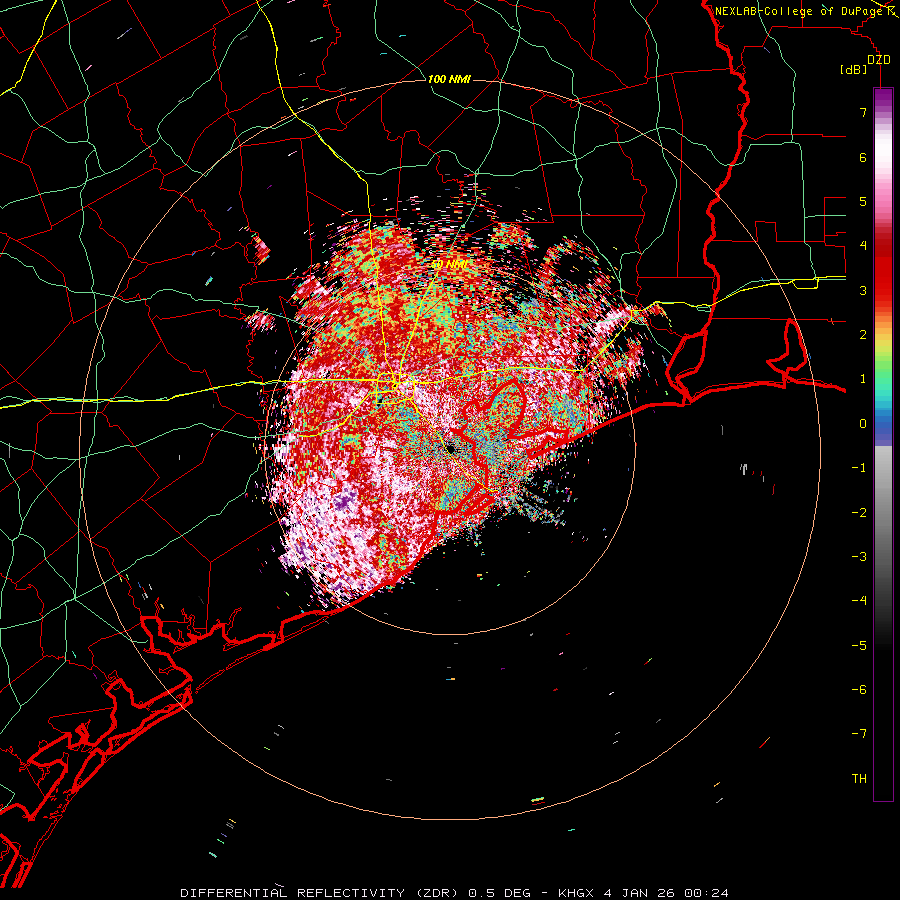Pick the red 3 dB color bar segment

(883, 290)
